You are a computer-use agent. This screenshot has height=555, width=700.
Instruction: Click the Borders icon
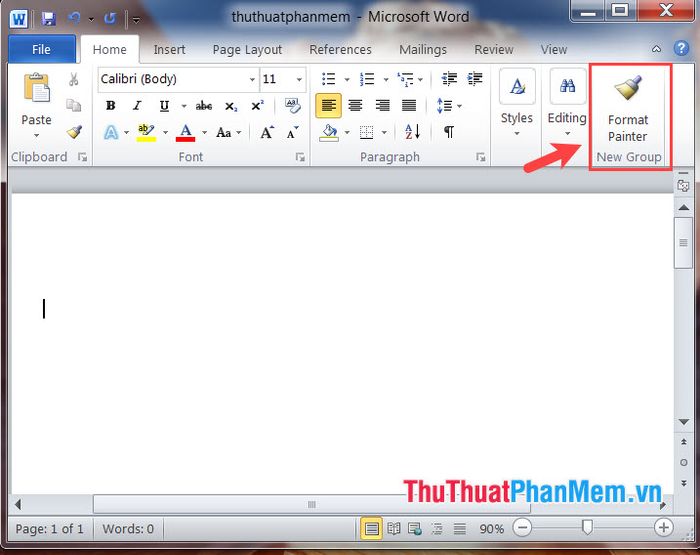367,133
